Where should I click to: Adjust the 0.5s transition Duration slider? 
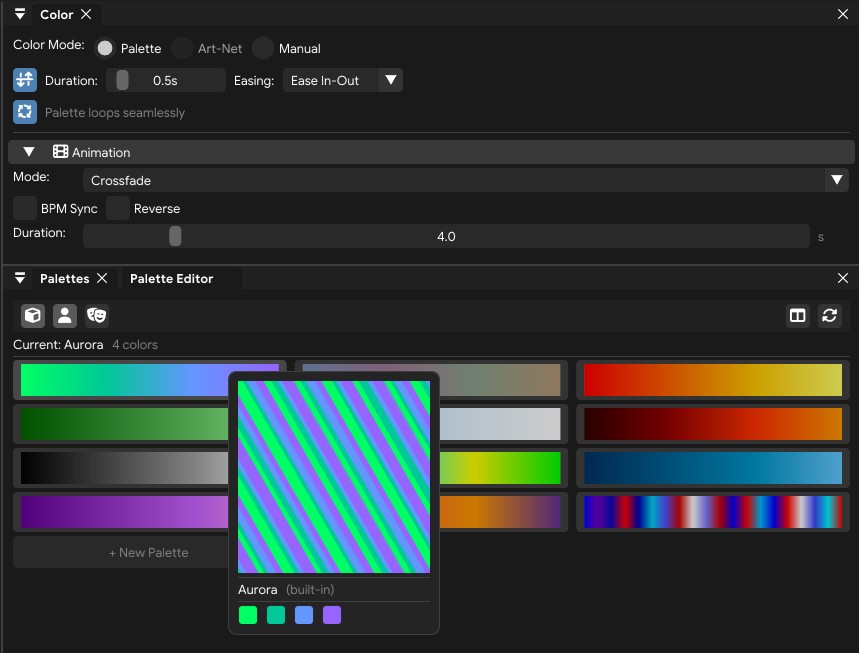click(165, 81)
